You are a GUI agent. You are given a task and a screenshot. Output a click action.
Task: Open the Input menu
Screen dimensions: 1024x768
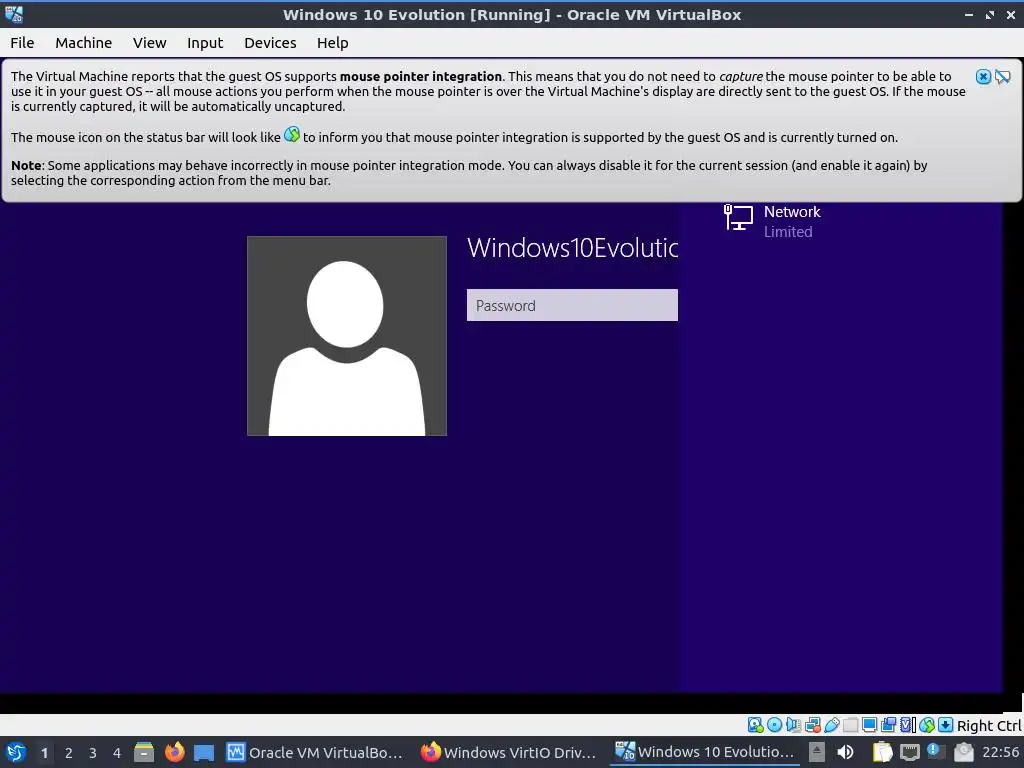tap(205, 42)
